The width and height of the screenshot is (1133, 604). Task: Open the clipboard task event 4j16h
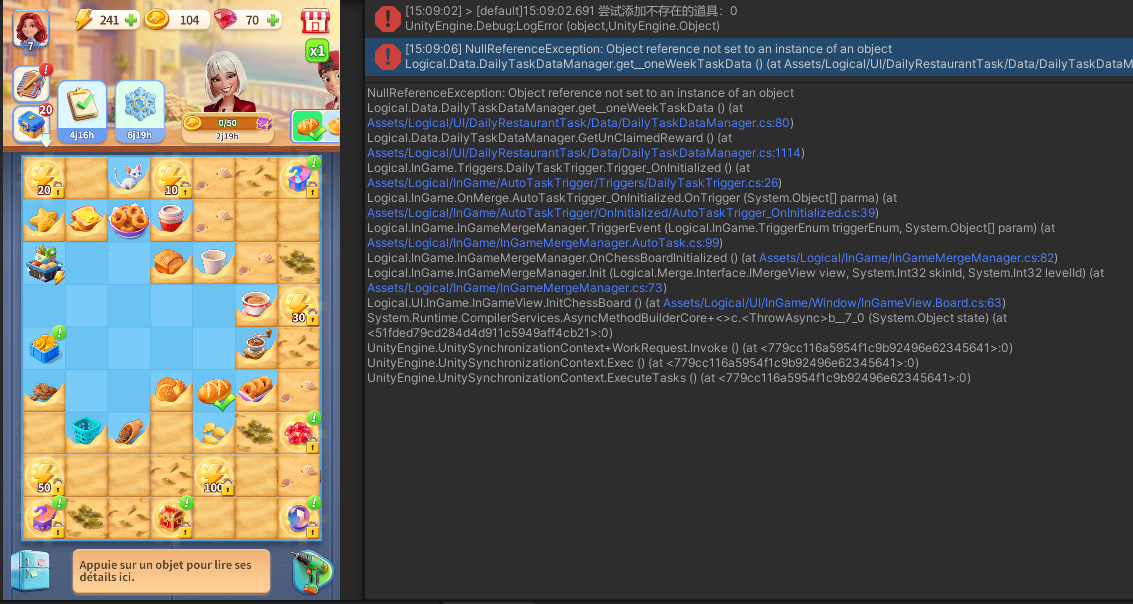[x=82, y=107]
